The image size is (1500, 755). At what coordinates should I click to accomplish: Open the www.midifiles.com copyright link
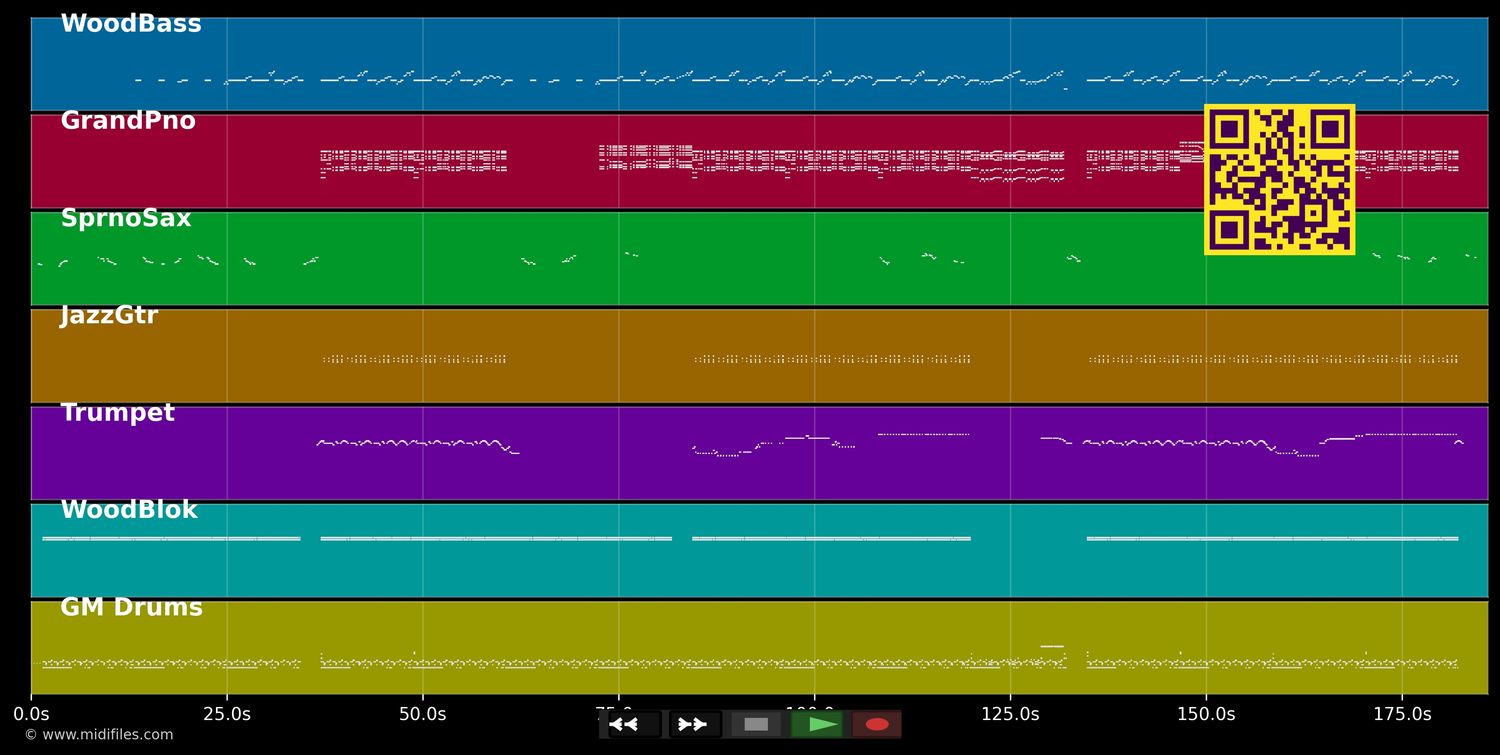[99, 735]
